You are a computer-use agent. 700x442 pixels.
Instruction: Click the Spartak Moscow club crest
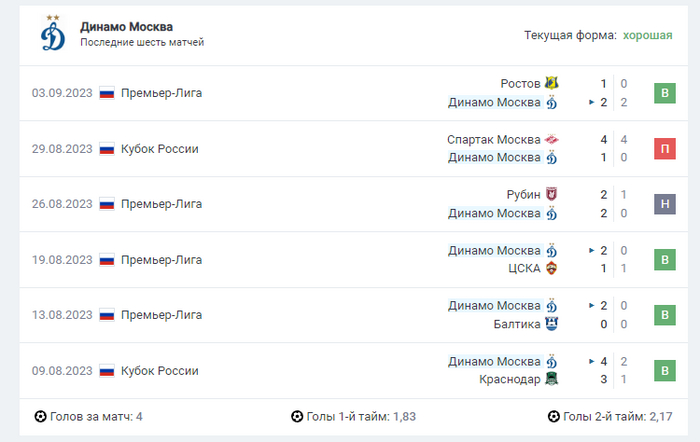(x=551, y=139)
